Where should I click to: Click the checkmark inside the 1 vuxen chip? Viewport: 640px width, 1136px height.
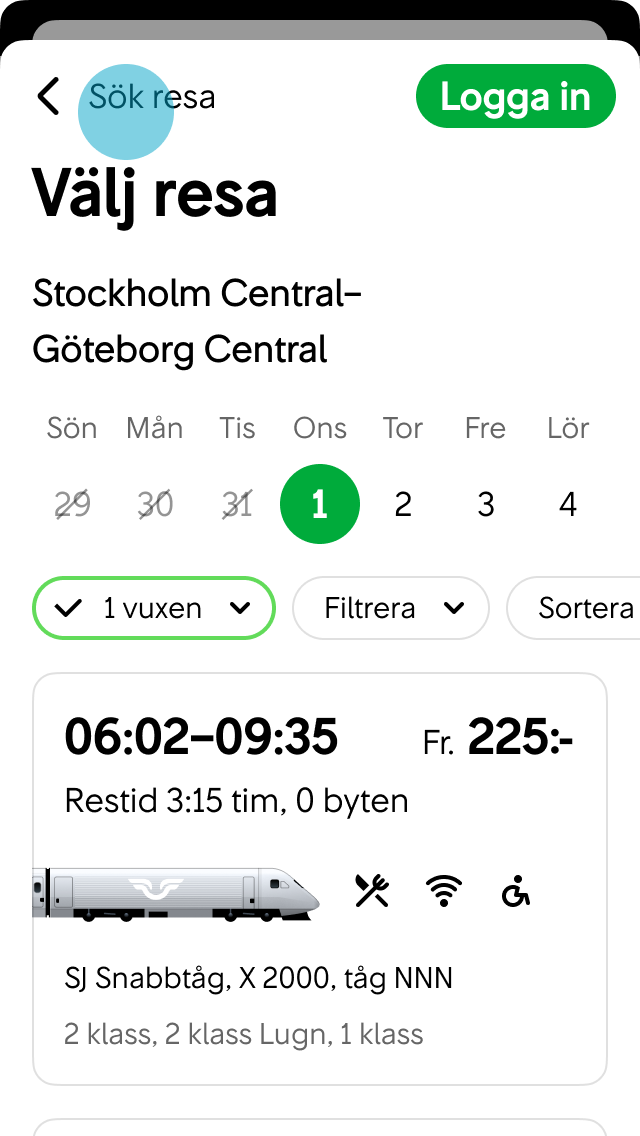point(70,608)
